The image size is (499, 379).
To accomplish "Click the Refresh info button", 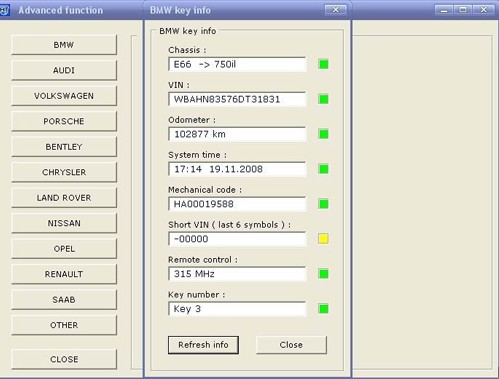I will coord(203,345).
